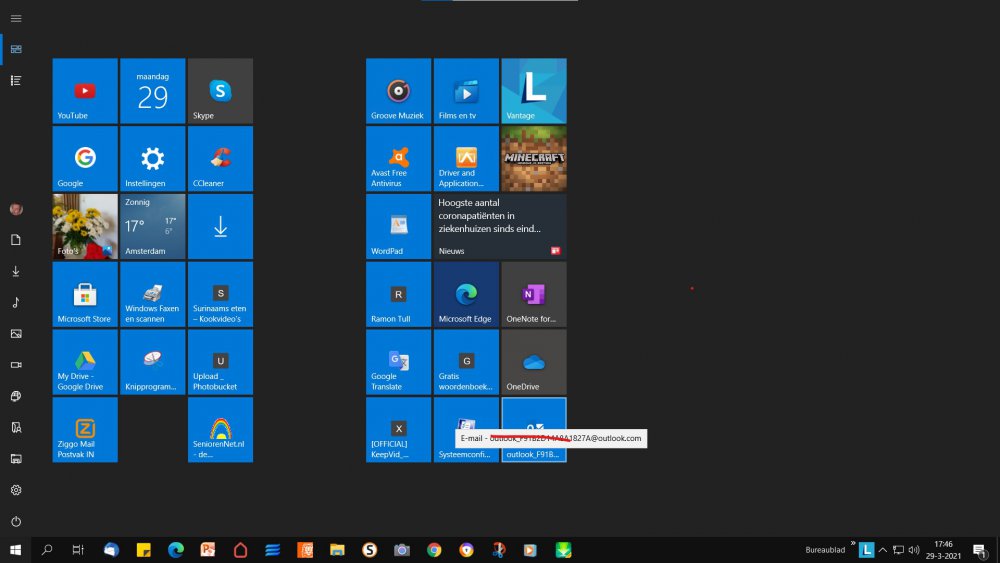Open the coronavirus Nieuws live tile
1000x563 pixels.
[x=499, y=227]
